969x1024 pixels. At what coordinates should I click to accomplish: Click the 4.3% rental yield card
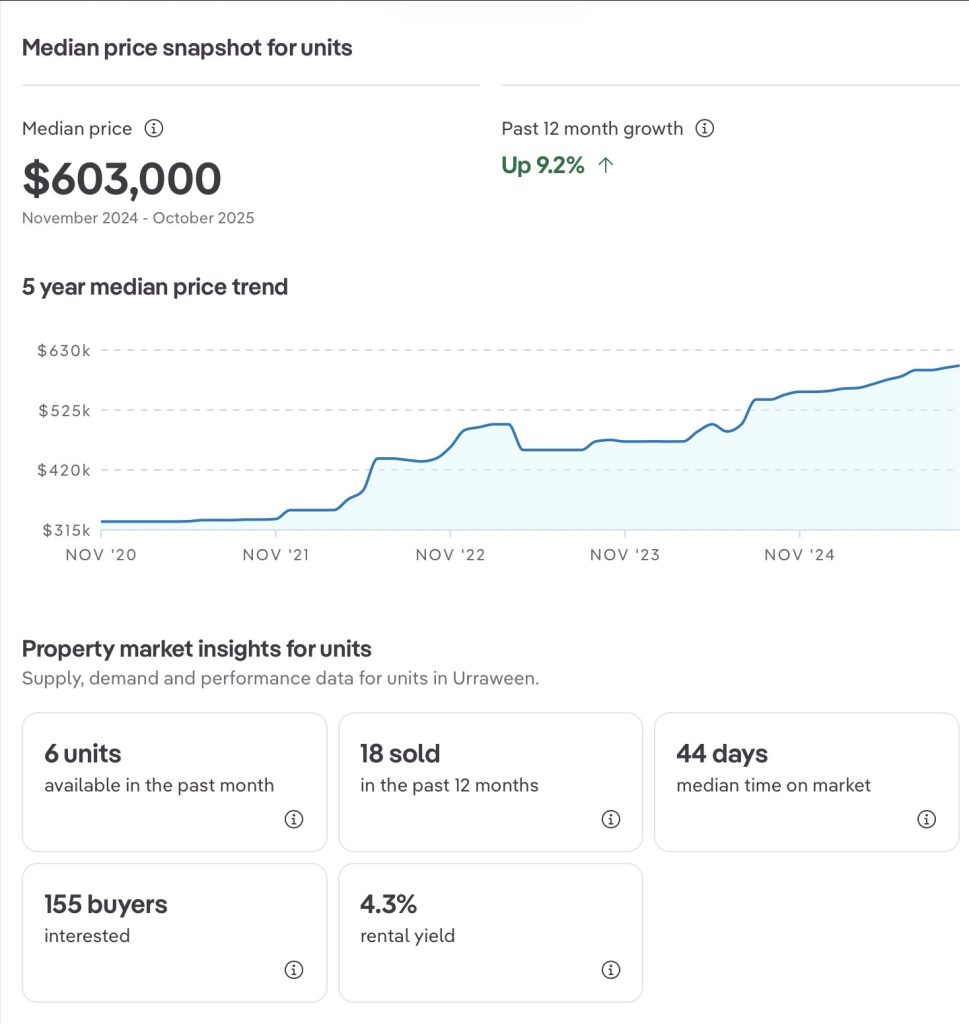[x=490, y=932]
